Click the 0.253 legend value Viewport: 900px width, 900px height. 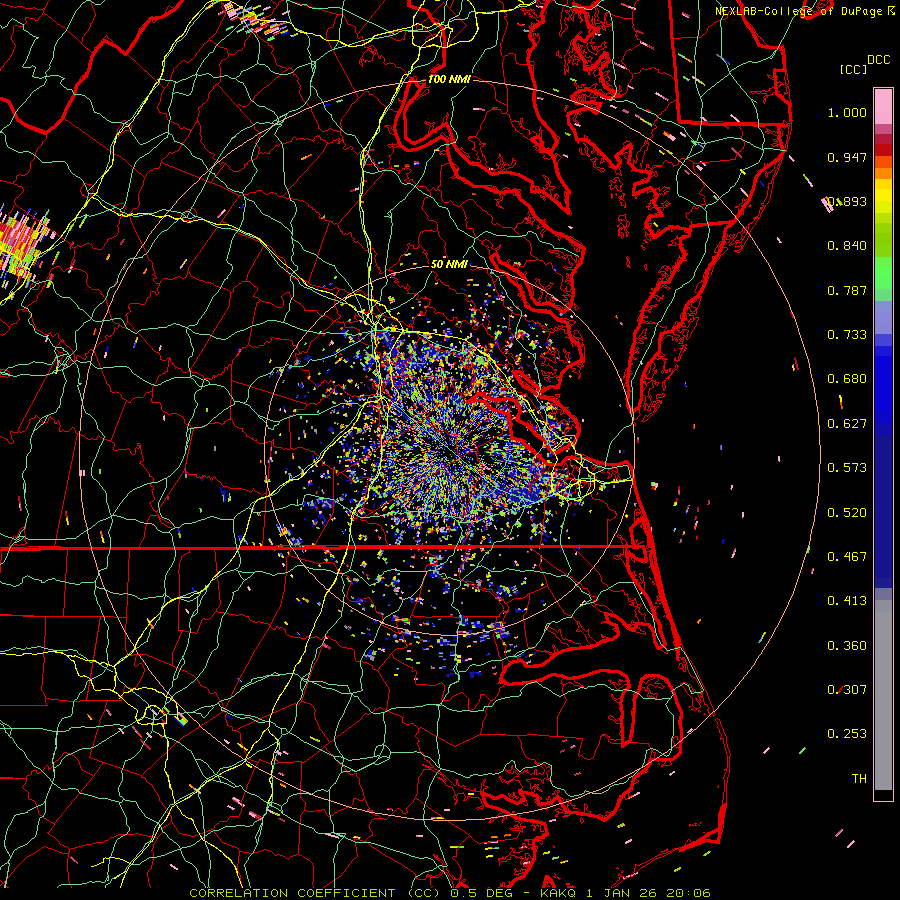tap(847, 734)
